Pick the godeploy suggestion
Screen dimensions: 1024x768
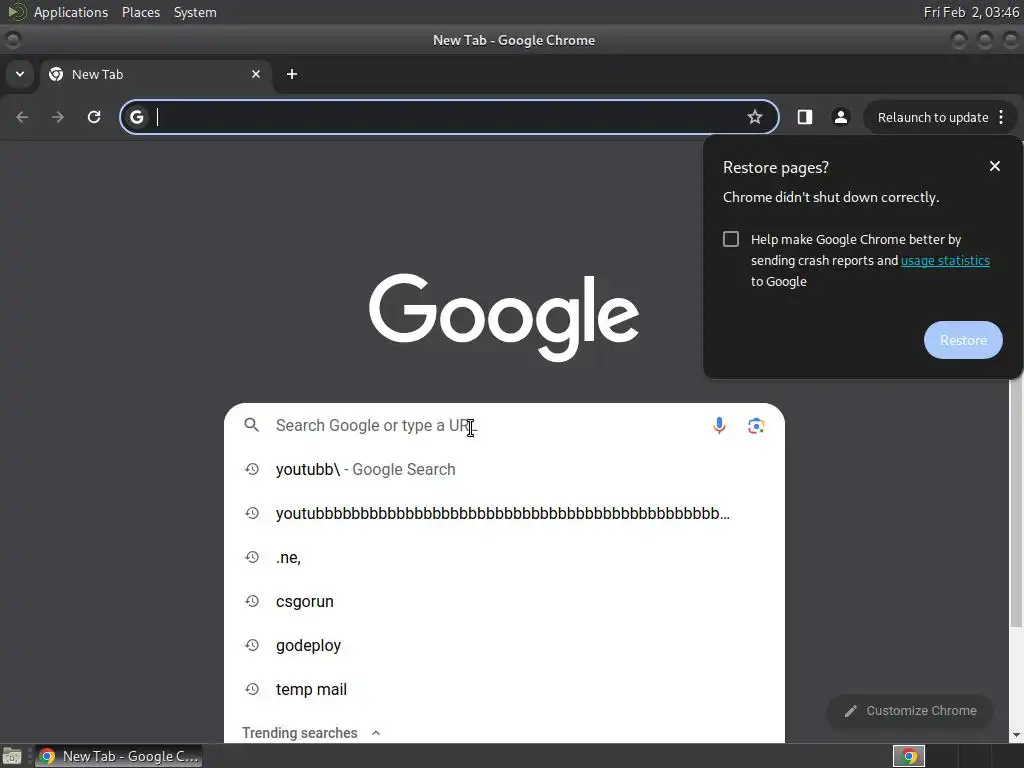coord(504,645)
